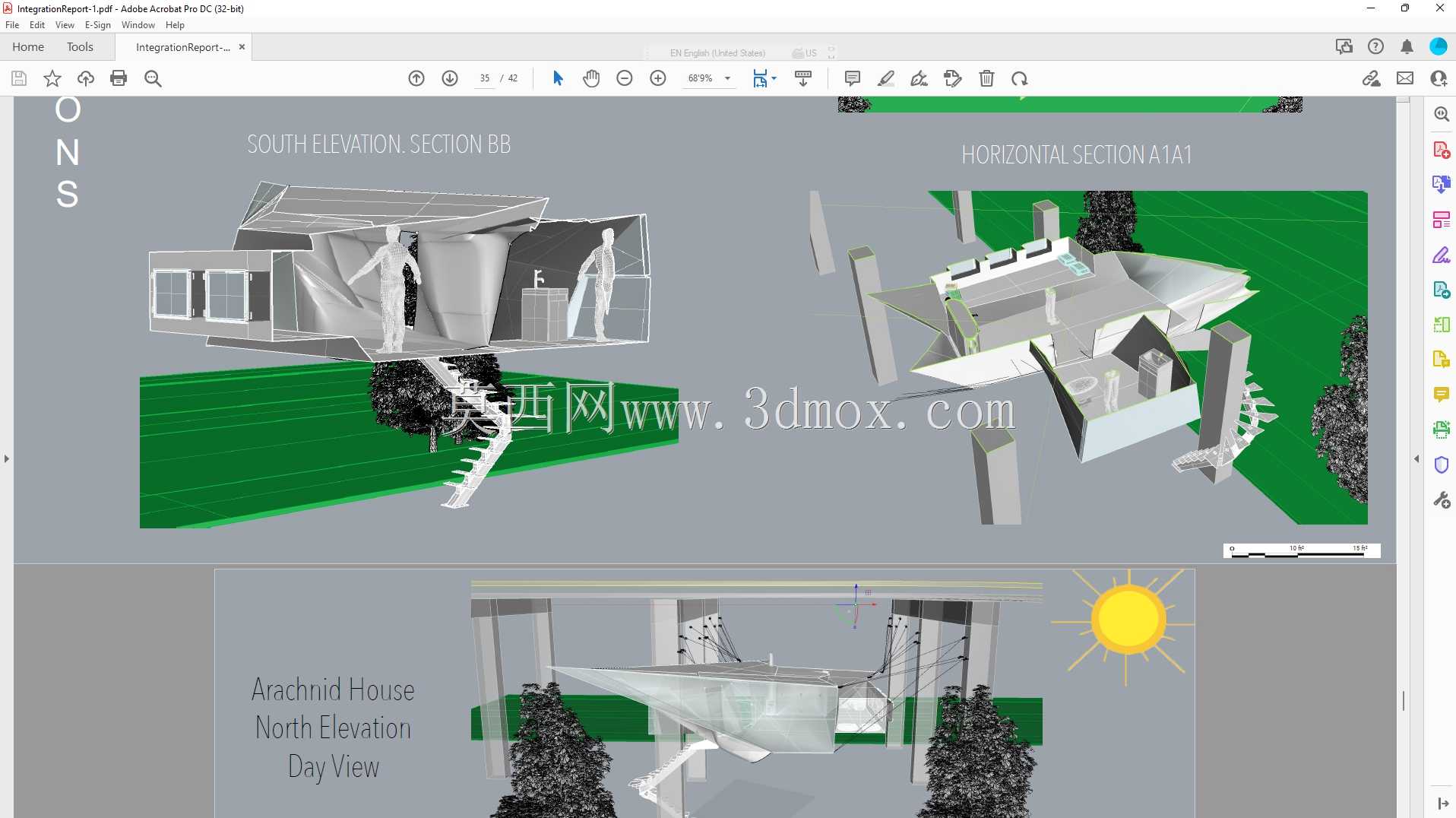
Task: Switch to the Tools tab
Action: pos(80,47)
